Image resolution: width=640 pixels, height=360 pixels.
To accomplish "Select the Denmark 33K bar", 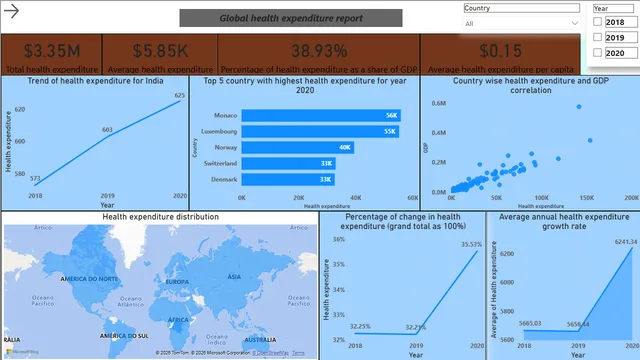I will (288, 179).
